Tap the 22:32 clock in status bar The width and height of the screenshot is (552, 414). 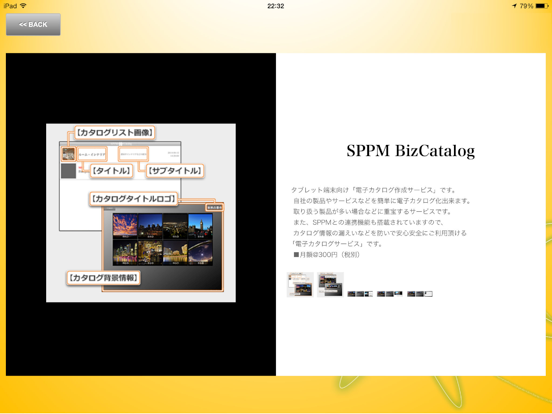pyautogui.click(x=276, y=6)
